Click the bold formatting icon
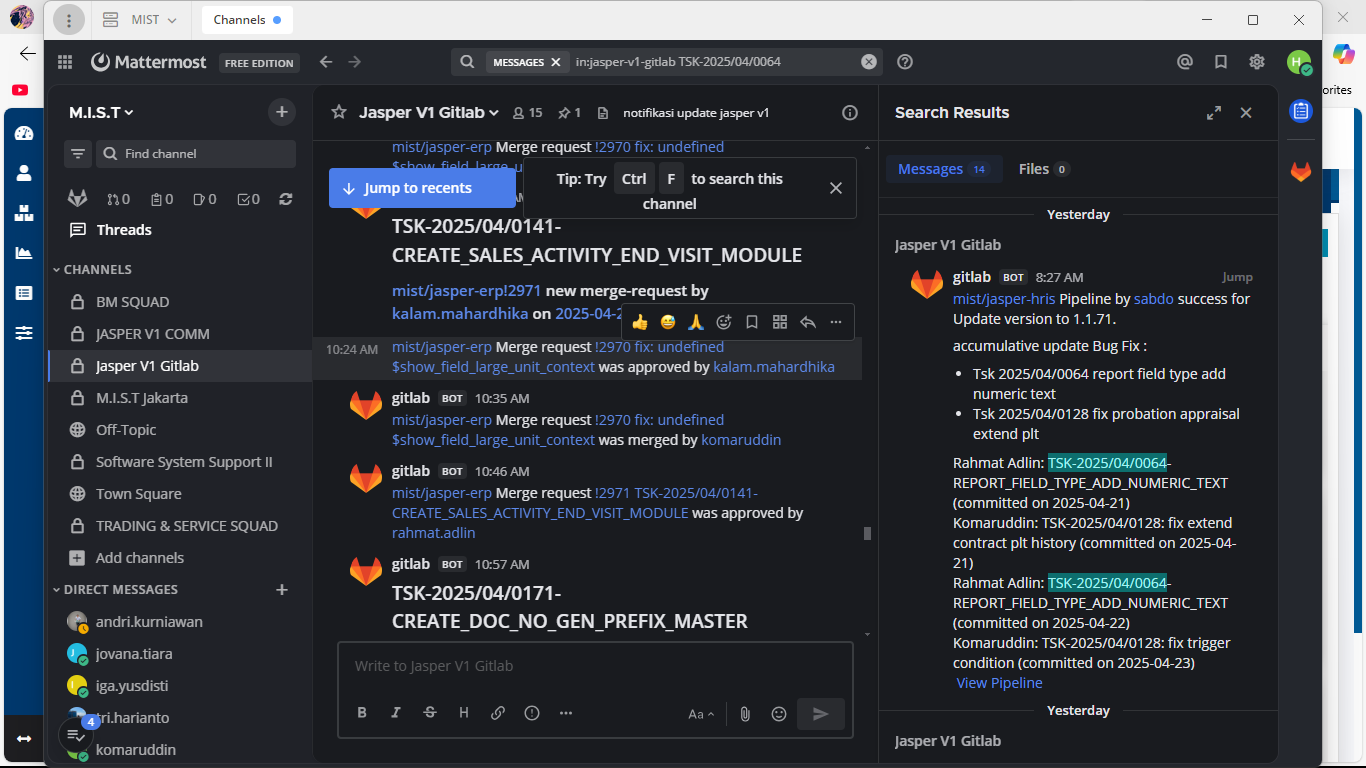Viewport: 1366px width, 768px height. click(x=362, y=713)
